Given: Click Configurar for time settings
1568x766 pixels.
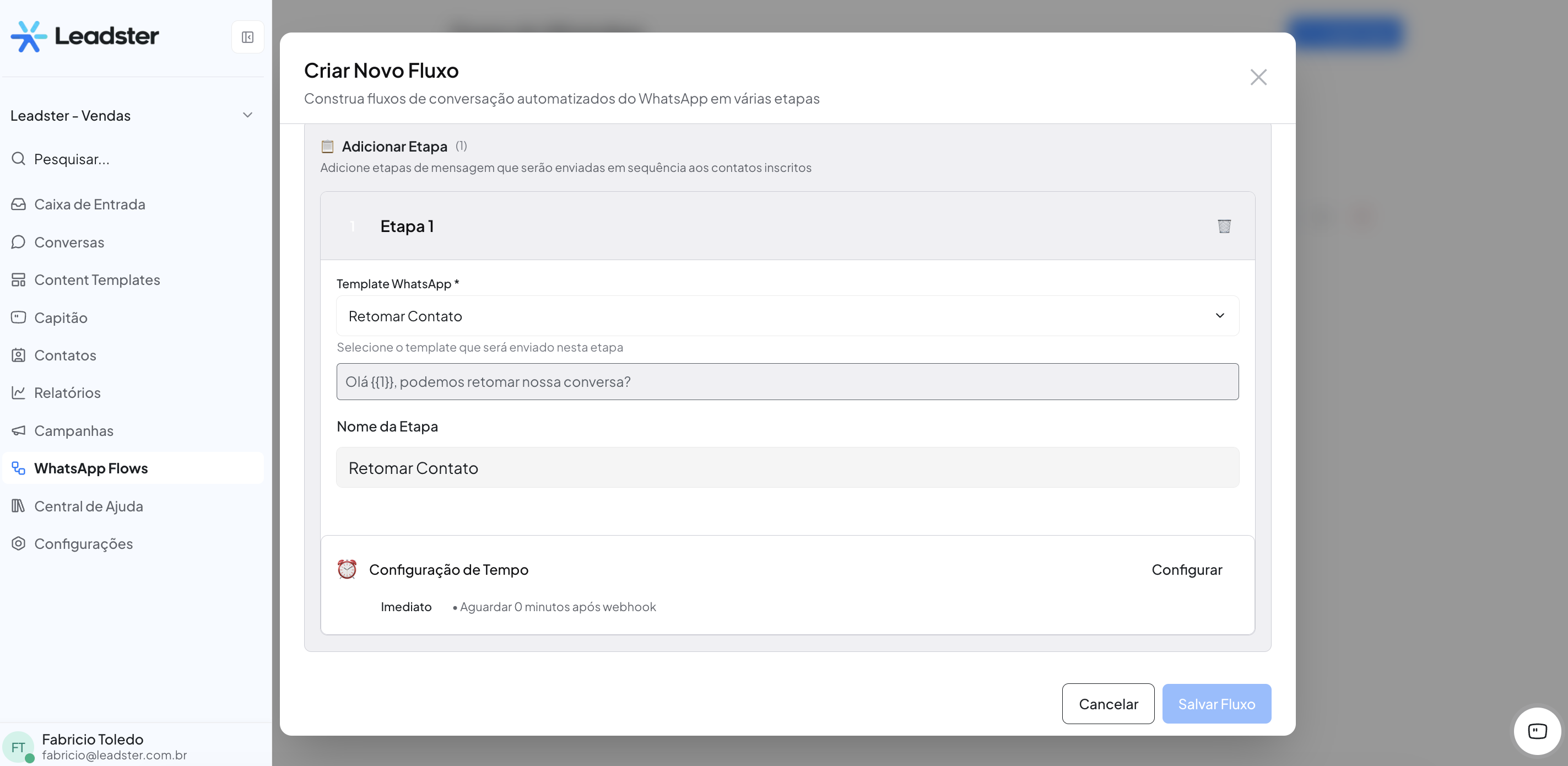Looking at the screenshot, I should [1186, 569].
